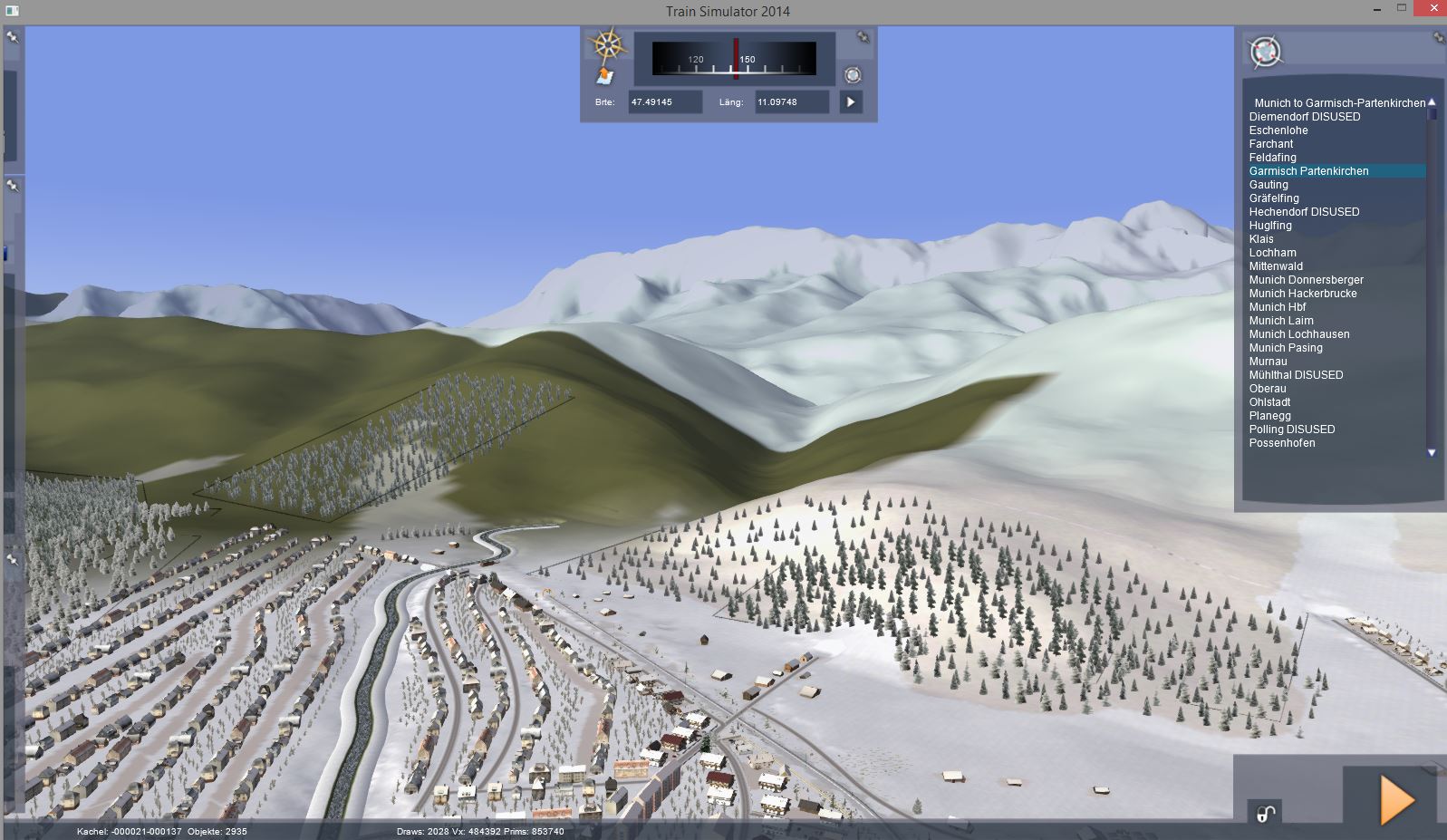Screen dimensions: 1447x840
Task: Click the Objekte: 2935 status text
Action: pos(217,831)
